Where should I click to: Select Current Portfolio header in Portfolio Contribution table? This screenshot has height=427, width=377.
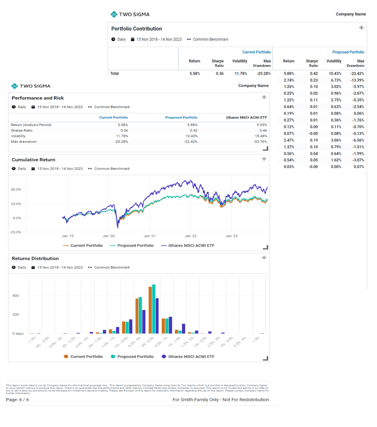pos(256,52)
